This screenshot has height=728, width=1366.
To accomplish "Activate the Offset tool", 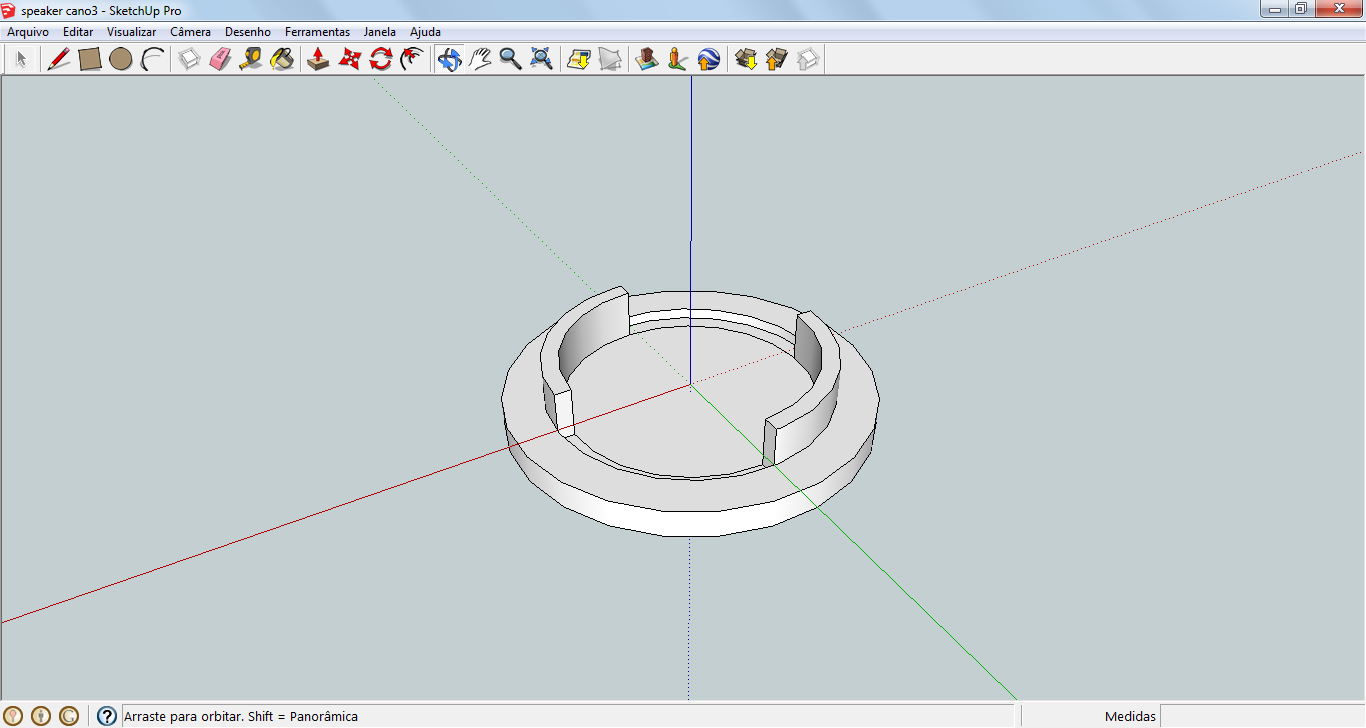I will point(411,60).
